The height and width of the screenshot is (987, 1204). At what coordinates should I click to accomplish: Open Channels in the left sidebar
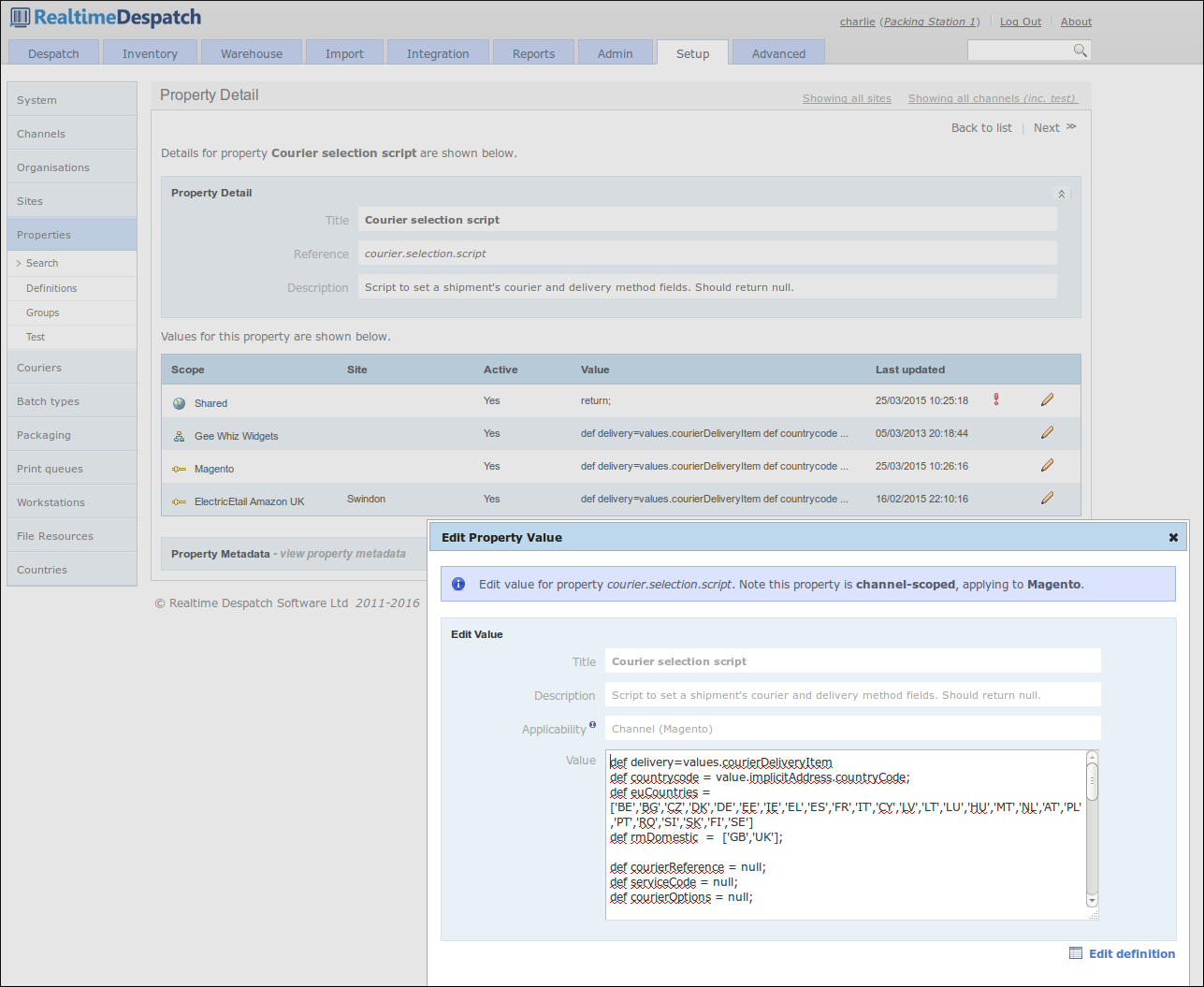click(72, 134)
